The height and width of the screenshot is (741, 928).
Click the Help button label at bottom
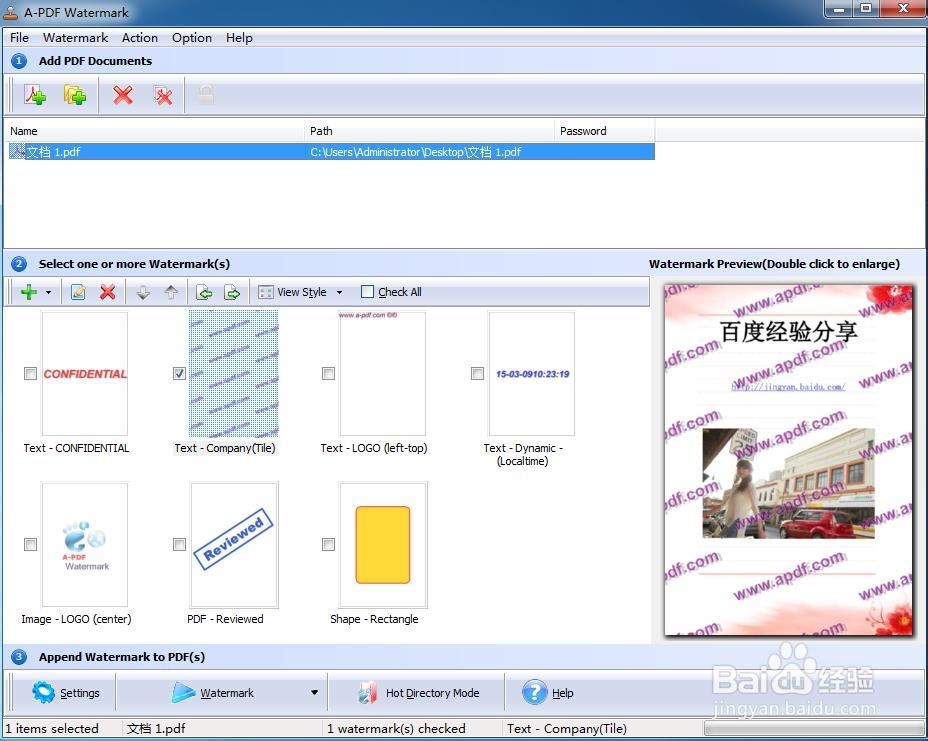coord(562,693)
